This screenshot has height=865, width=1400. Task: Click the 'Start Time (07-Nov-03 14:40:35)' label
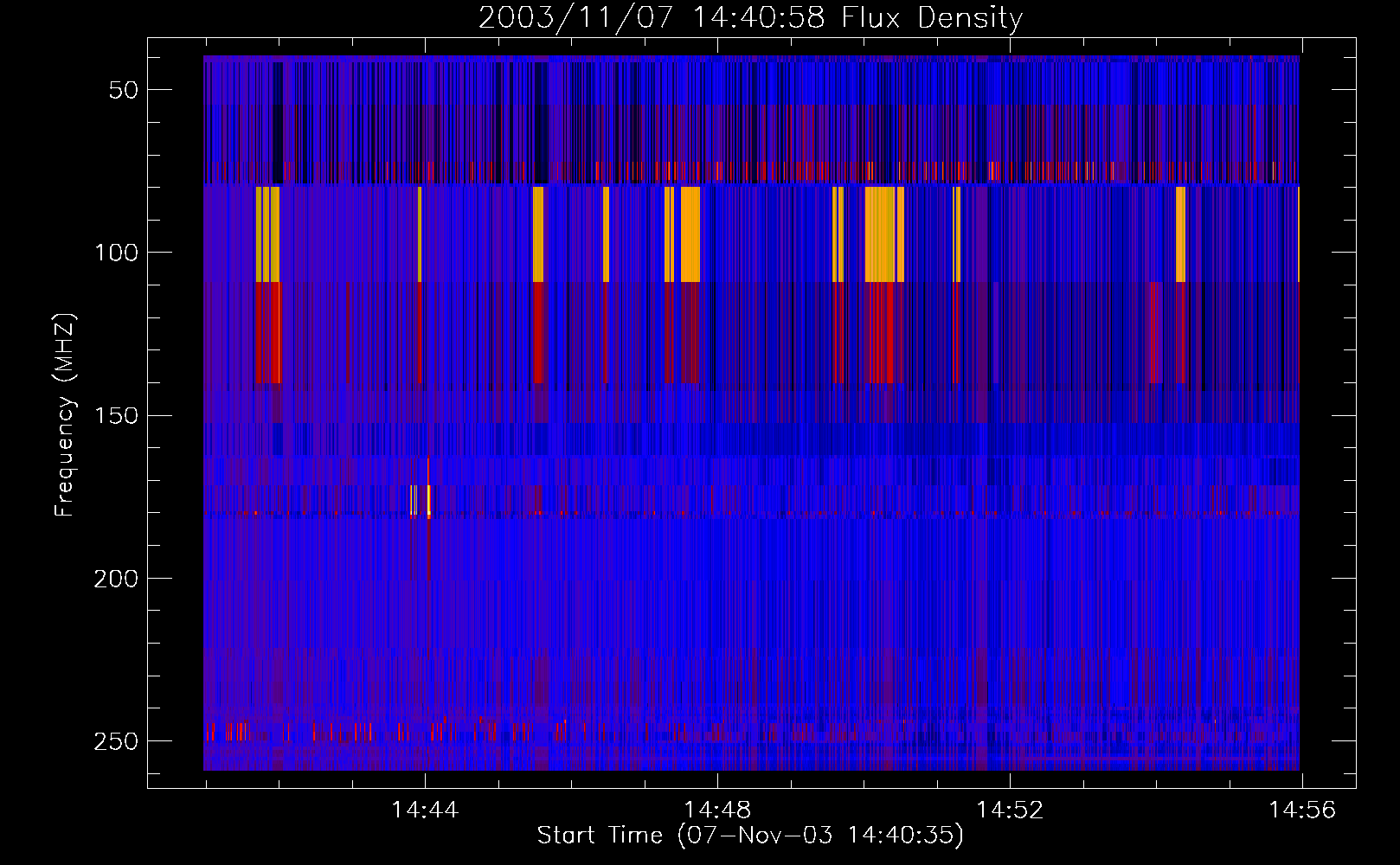point(750,836)
